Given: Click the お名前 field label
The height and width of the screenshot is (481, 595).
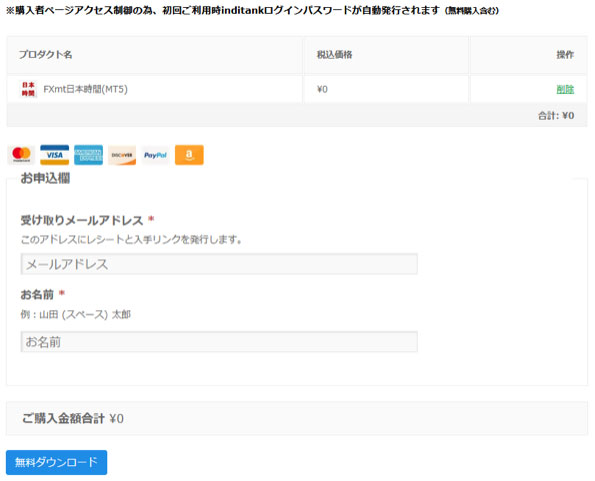Looking at the screenshot, I should point(37,294).
